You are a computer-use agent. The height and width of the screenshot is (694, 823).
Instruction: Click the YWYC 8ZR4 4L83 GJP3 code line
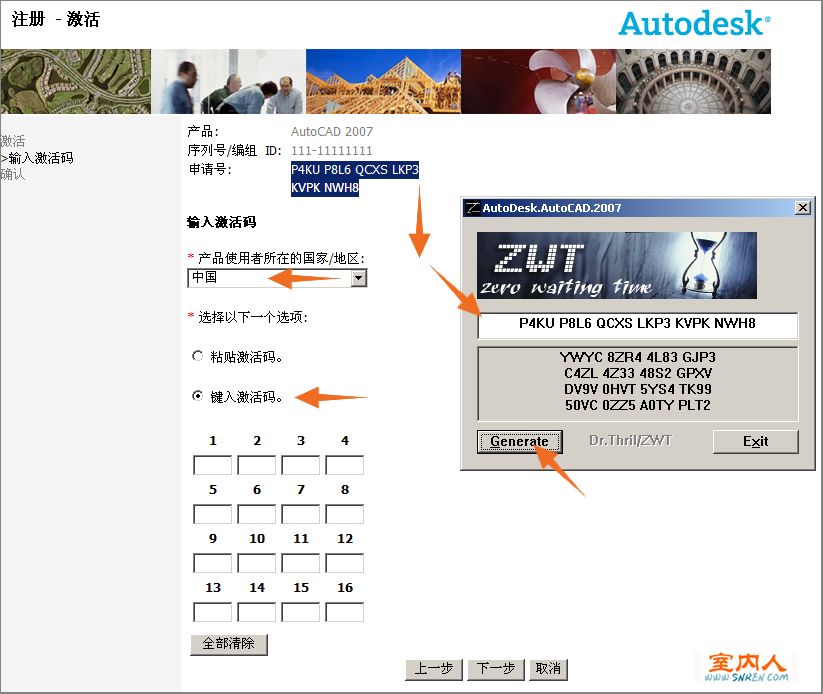point(638,357)
